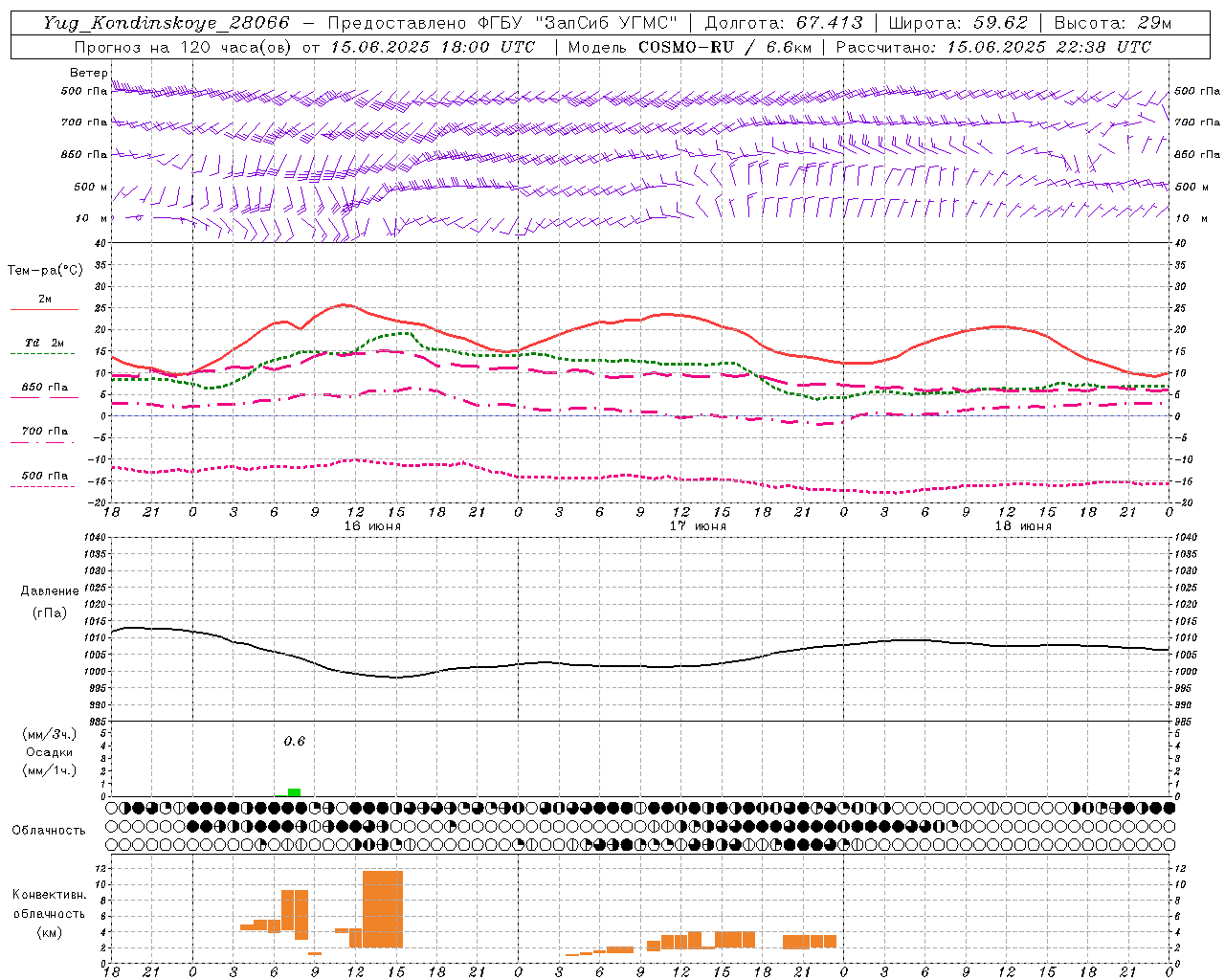Click the station title Yug_Kondinskoye_28066

tap(166, 23)
